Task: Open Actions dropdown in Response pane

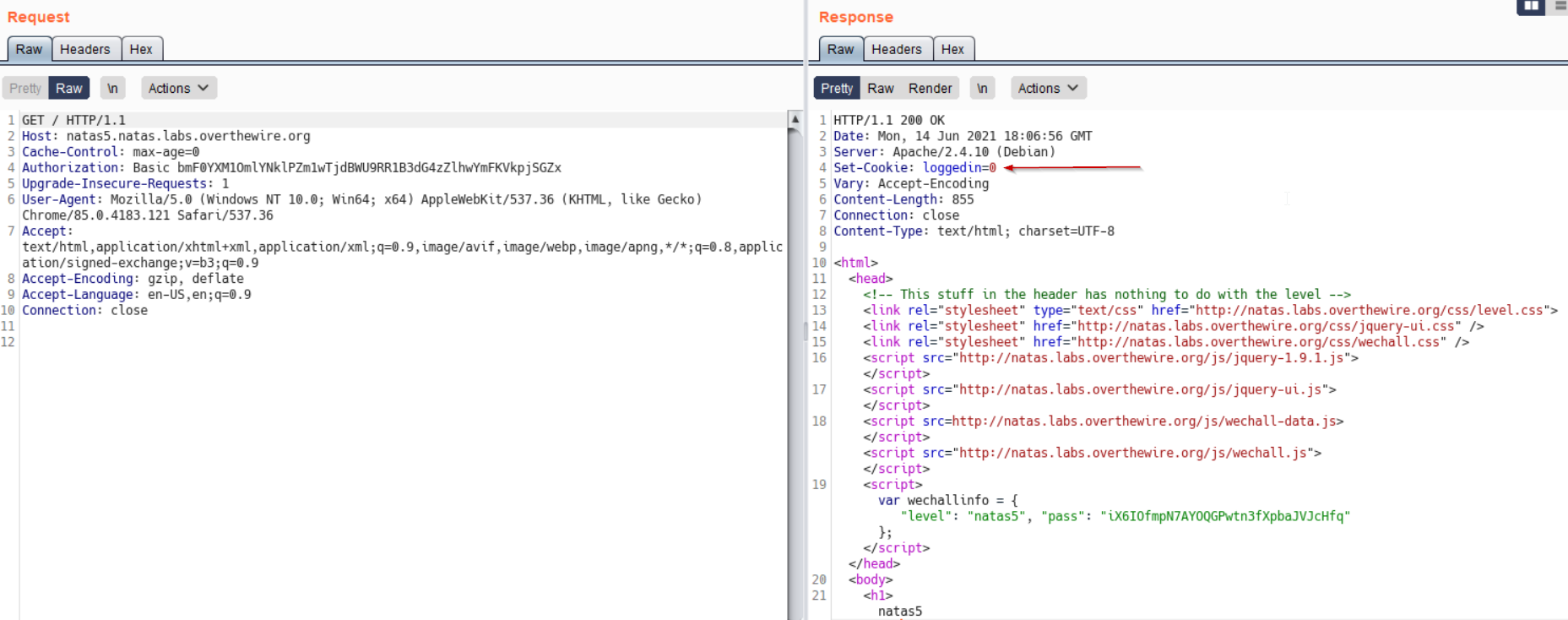Action: (1049, 88)
